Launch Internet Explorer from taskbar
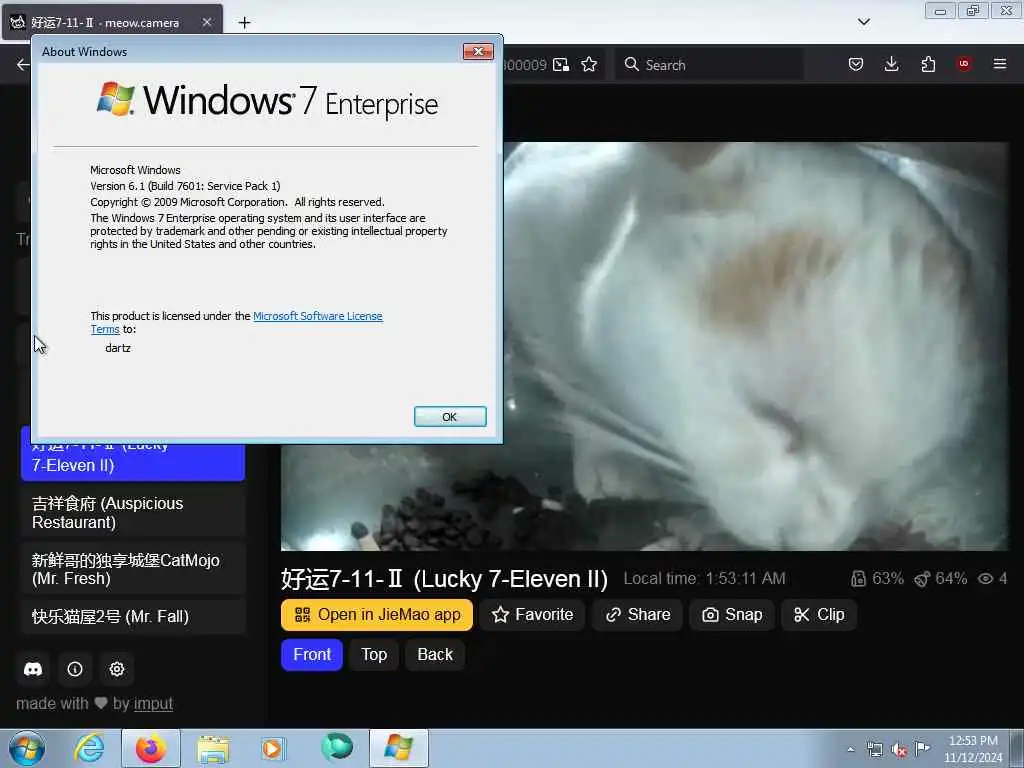 (89, 748)
